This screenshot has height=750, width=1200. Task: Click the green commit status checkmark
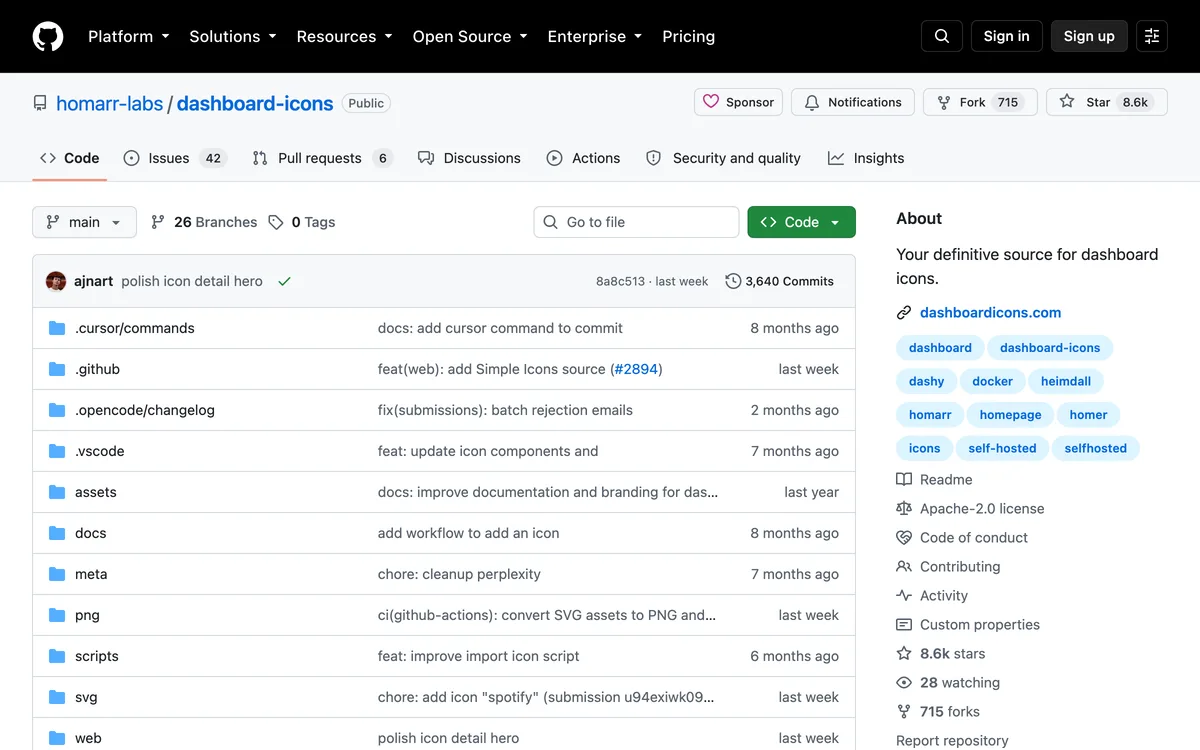[284, 281]
